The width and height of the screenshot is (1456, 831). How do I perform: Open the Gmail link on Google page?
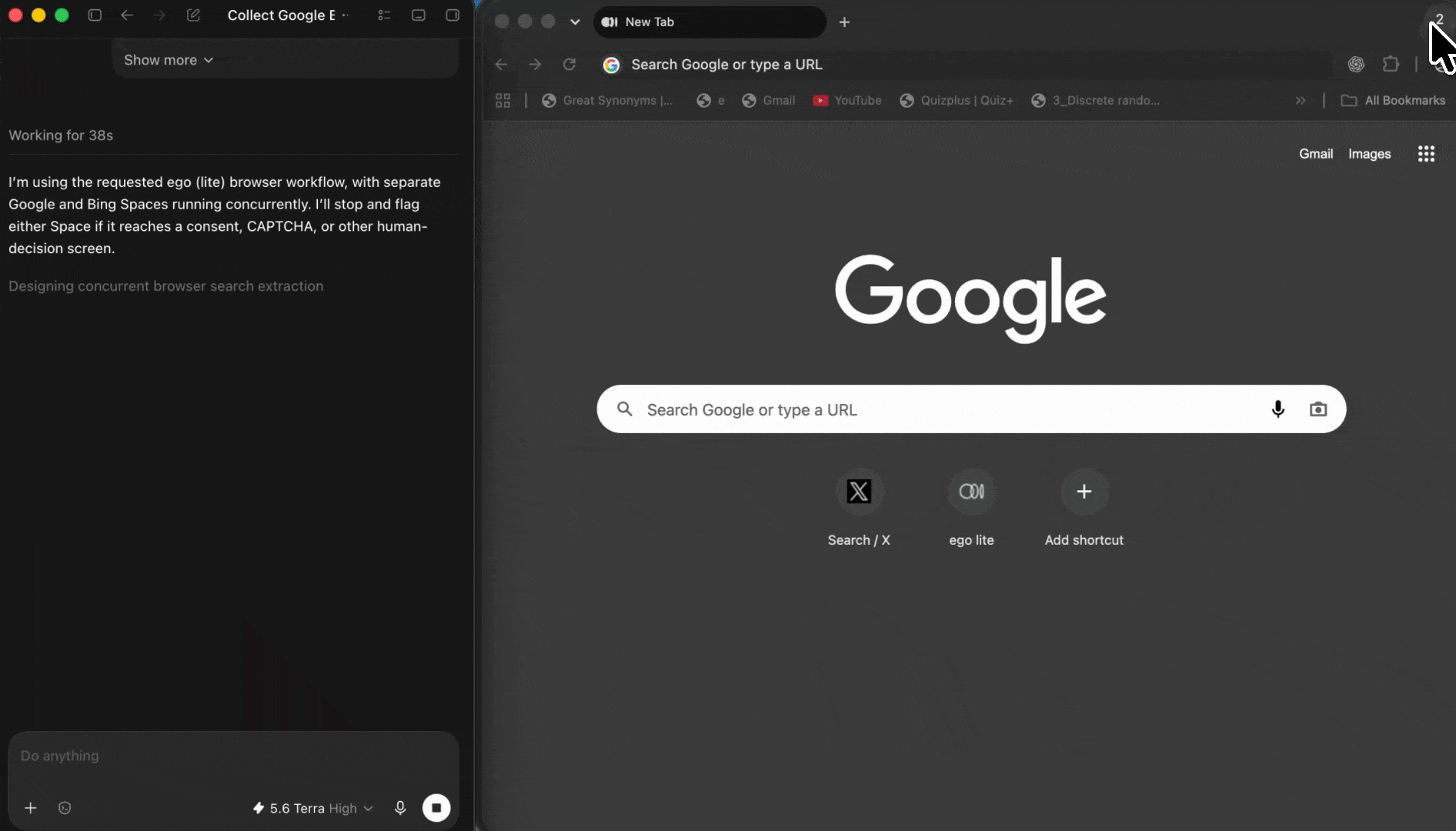pos(1316,154)
